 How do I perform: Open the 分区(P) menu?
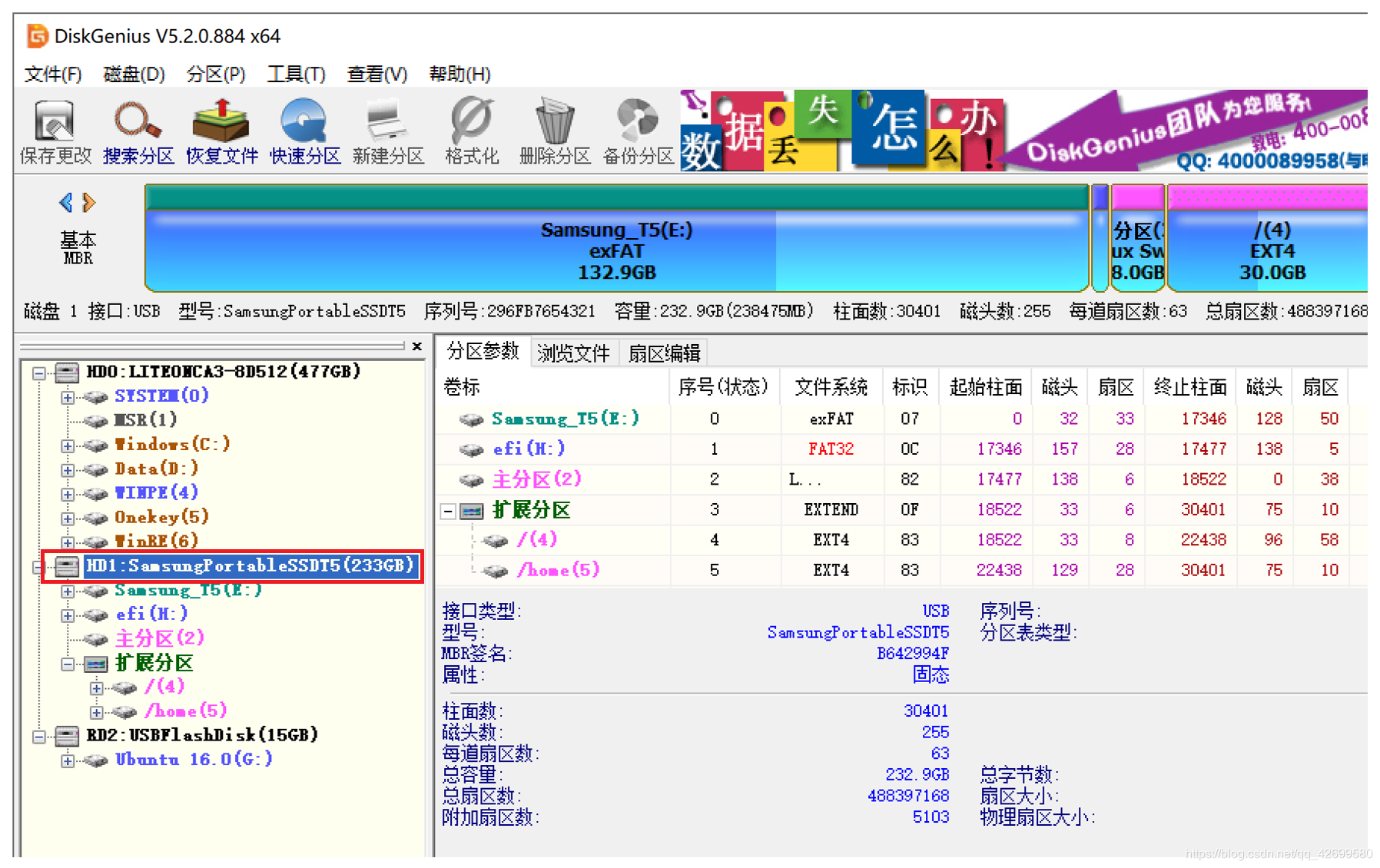tap(215, 74)
